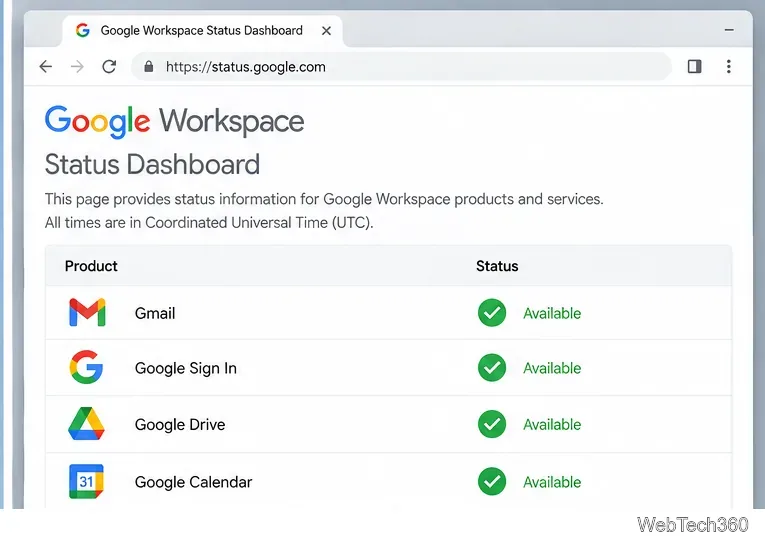Go back using the browser back arrow
This screenshot has height=551, width=765.
pyautogui.click(x=46, y=66)
